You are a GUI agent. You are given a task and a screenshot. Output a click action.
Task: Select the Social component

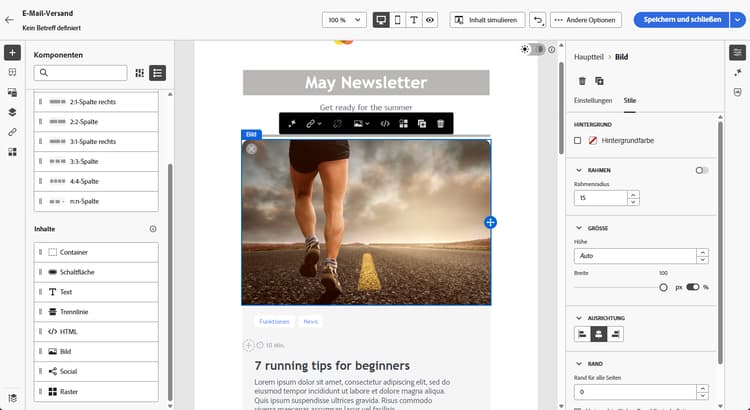pos(96,371)
